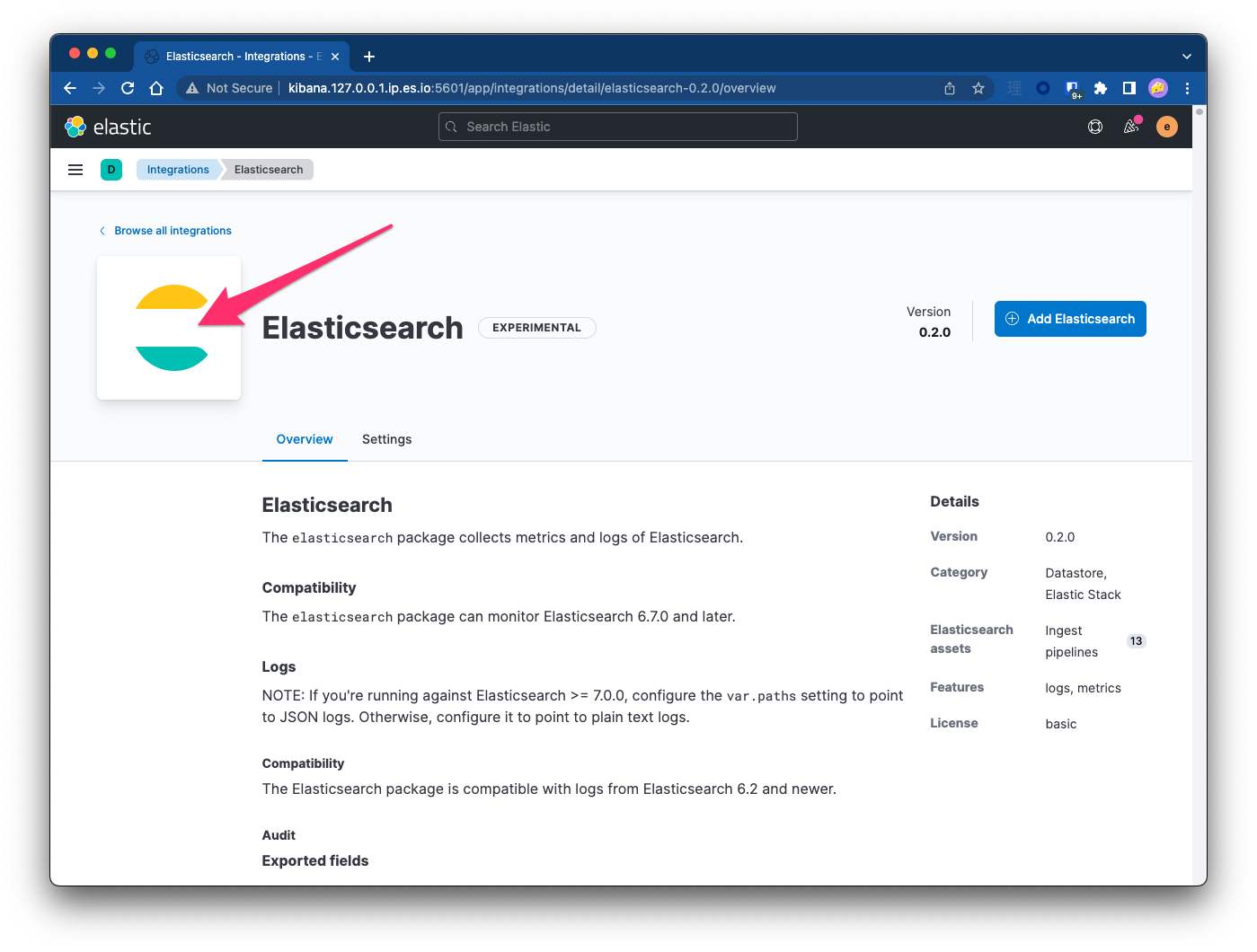Select the Elasticsearch Integrations browser tab
Image resolution: width=1257 pixels, height=952 pixels.
[243, 57]
